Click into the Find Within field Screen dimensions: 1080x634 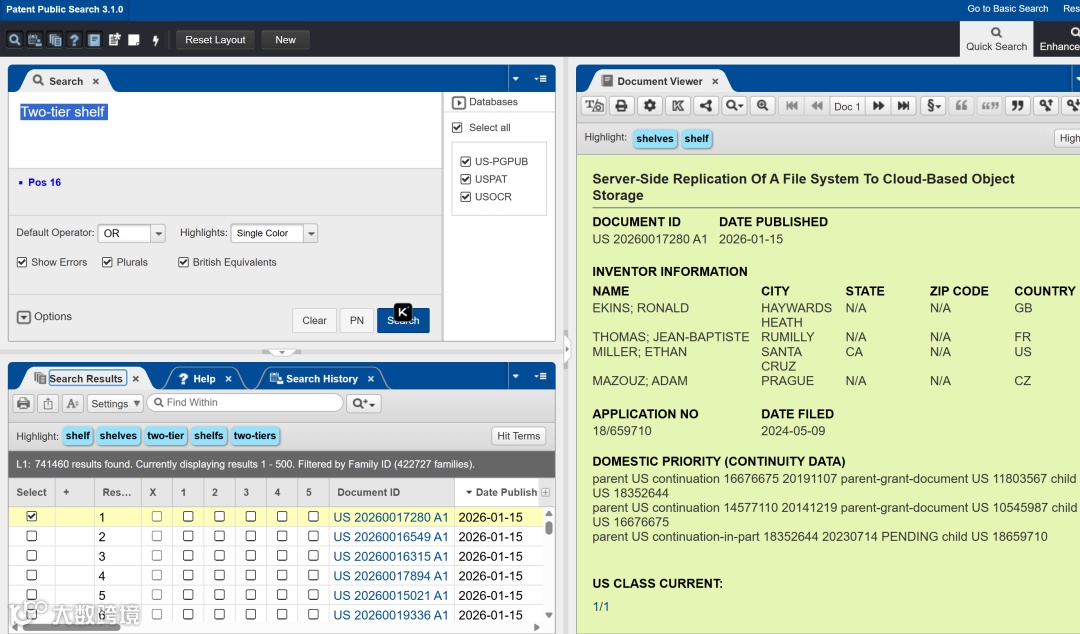pyautogui.click(x=245, y=402)
